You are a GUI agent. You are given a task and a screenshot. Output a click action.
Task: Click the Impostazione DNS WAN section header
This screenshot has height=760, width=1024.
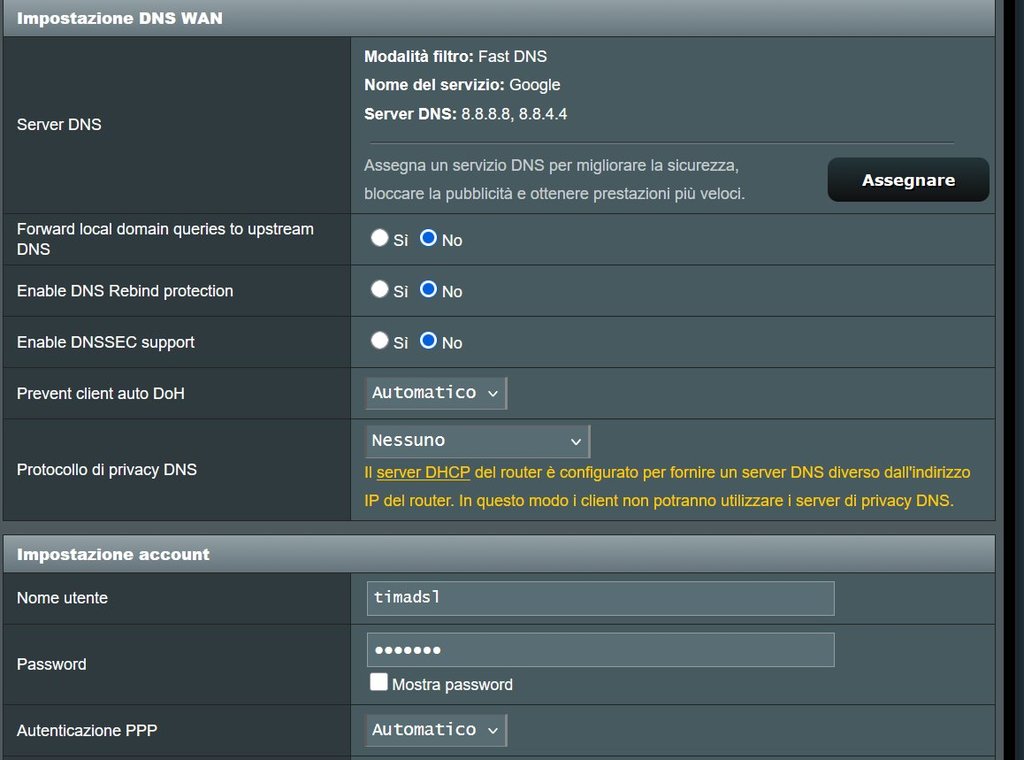pyautogui.click(x=120, y=18)
